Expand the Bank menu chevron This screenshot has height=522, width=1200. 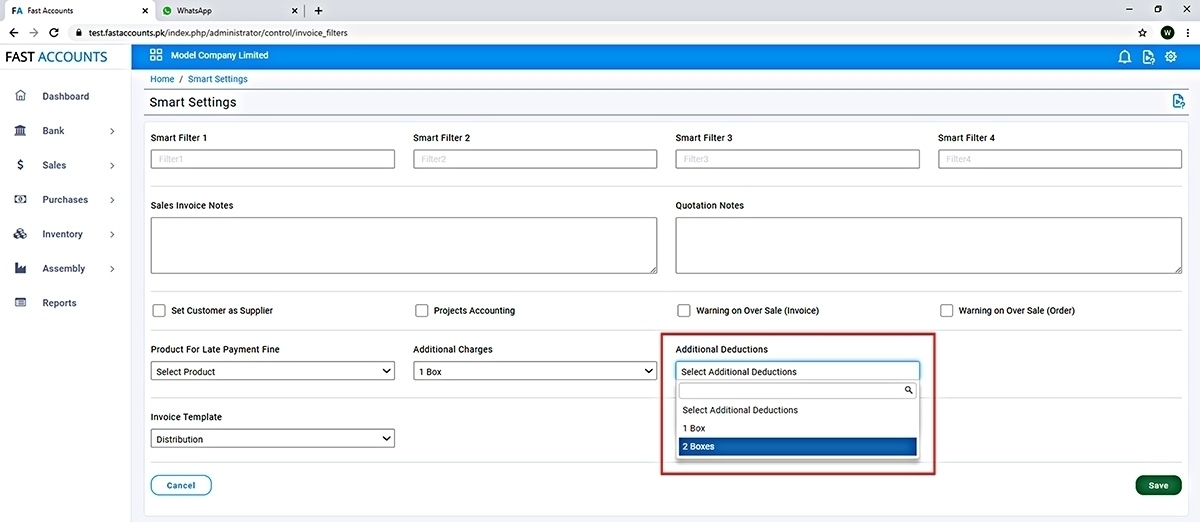(x=112, y=131)
